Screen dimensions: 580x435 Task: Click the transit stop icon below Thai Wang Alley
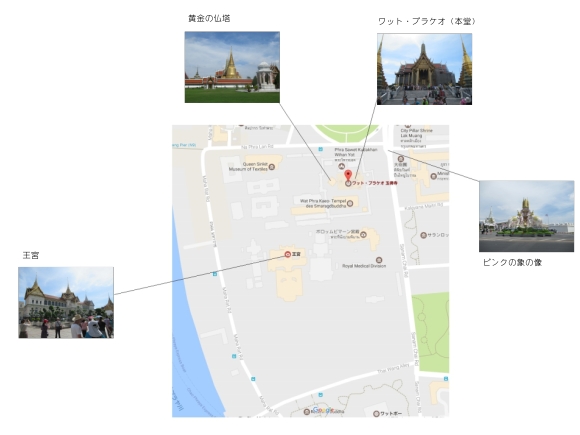pyautogui.click(x=320, y=395)
